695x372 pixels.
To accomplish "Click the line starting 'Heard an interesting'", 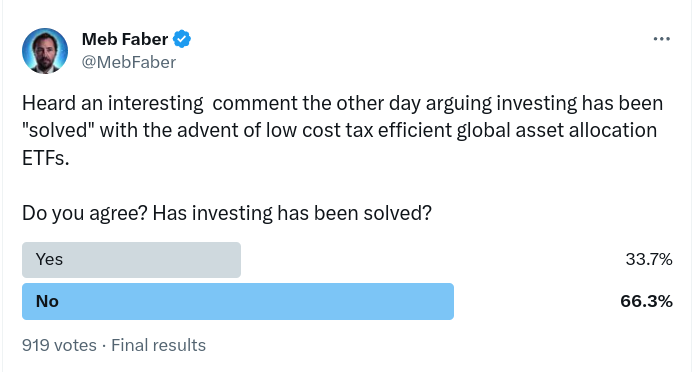I will pos(342,104).
